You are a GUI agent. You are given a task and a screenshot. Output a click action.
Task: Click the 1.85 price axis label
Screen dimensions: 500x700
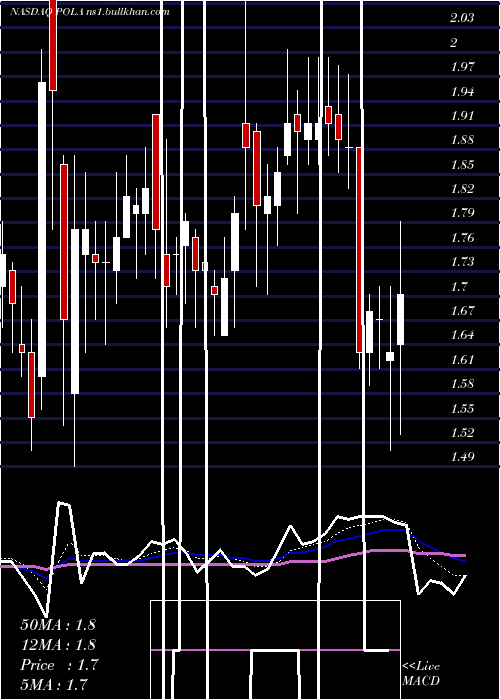coord(462,164)
